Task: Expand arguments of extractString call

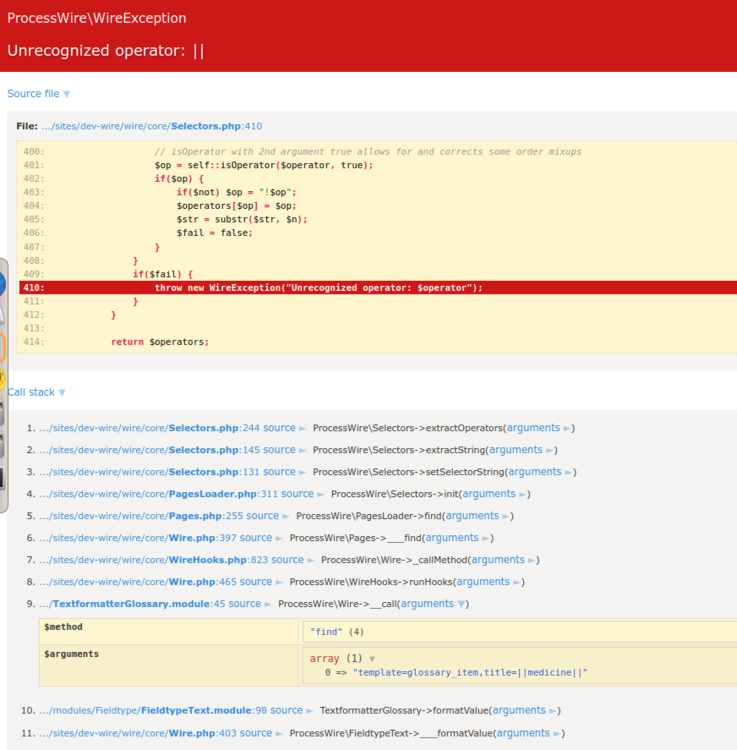Action: tap(521, 450)
